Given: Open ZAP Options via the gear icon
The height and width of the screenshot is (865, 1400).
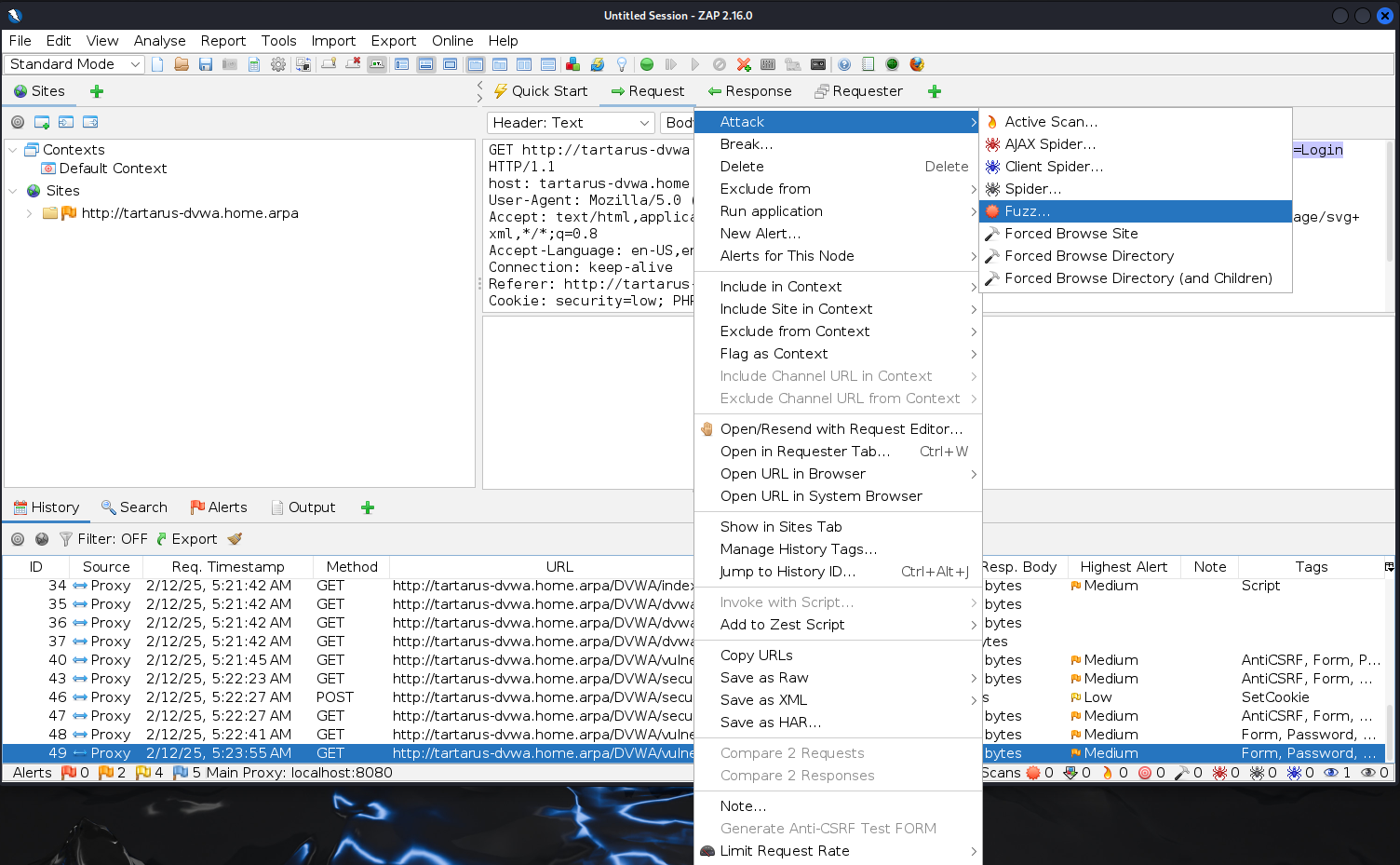Looking at the screenshot, I should click(277, 63).
